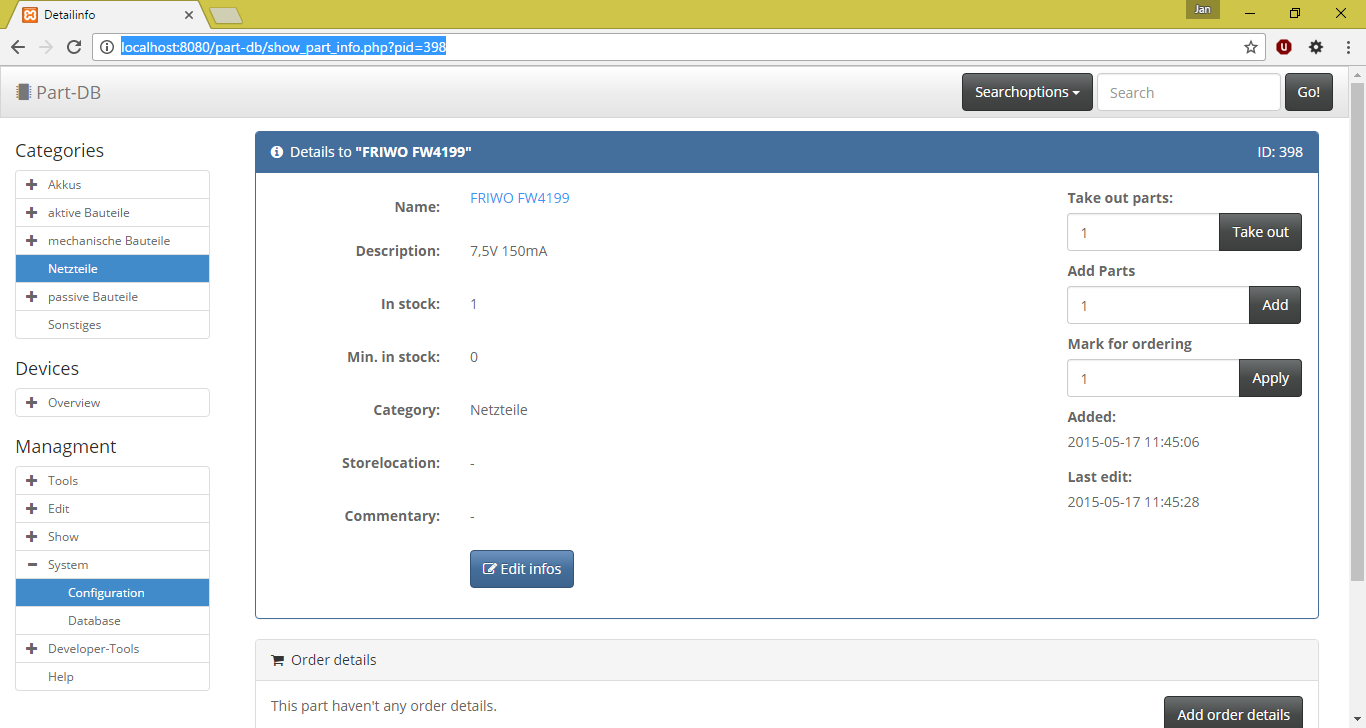Click the Order details panel header
The width and height of the screenshot is (1366, 728).
(x=787, y=660)
